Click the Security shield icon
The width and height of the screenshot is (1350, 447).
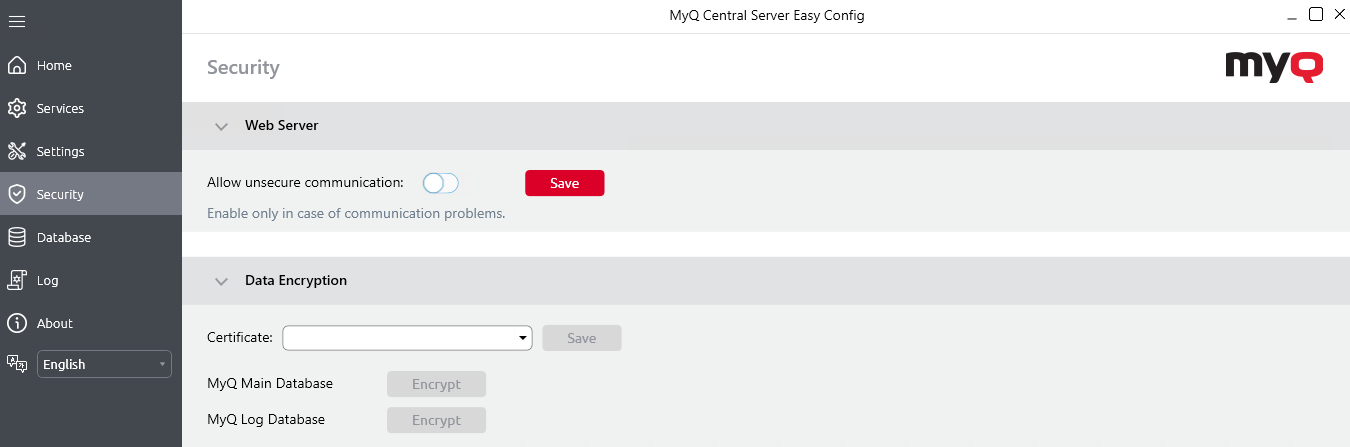16,194
